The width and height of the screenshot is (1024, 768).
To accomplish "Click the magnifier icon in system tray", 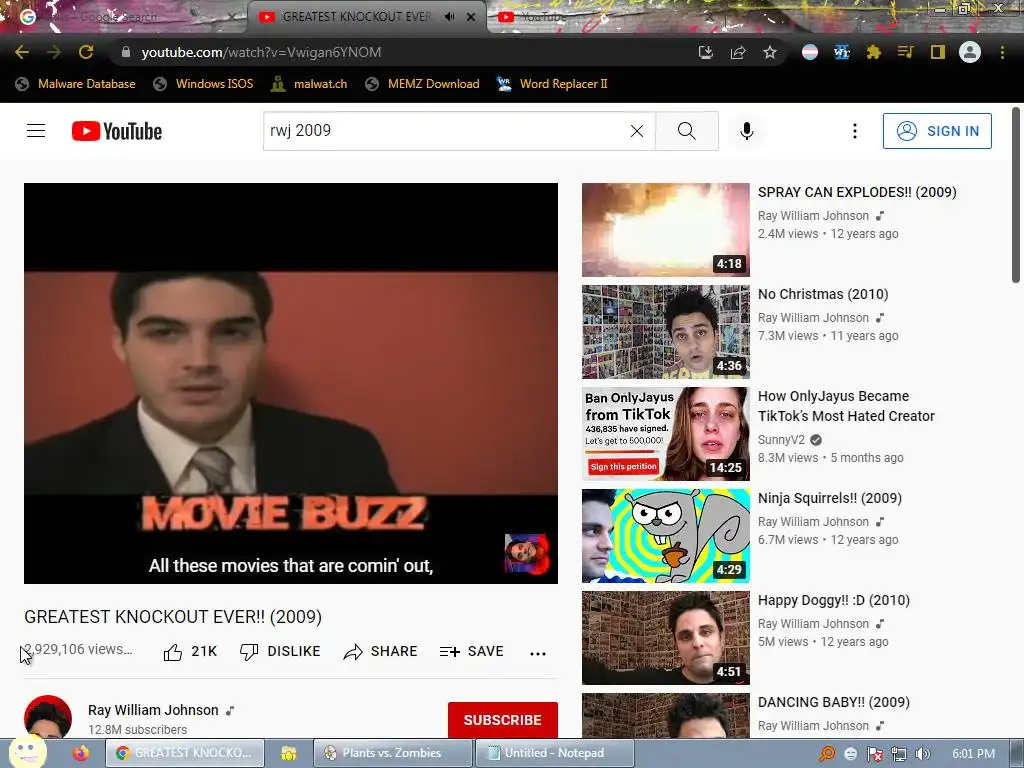I will 827,754.
